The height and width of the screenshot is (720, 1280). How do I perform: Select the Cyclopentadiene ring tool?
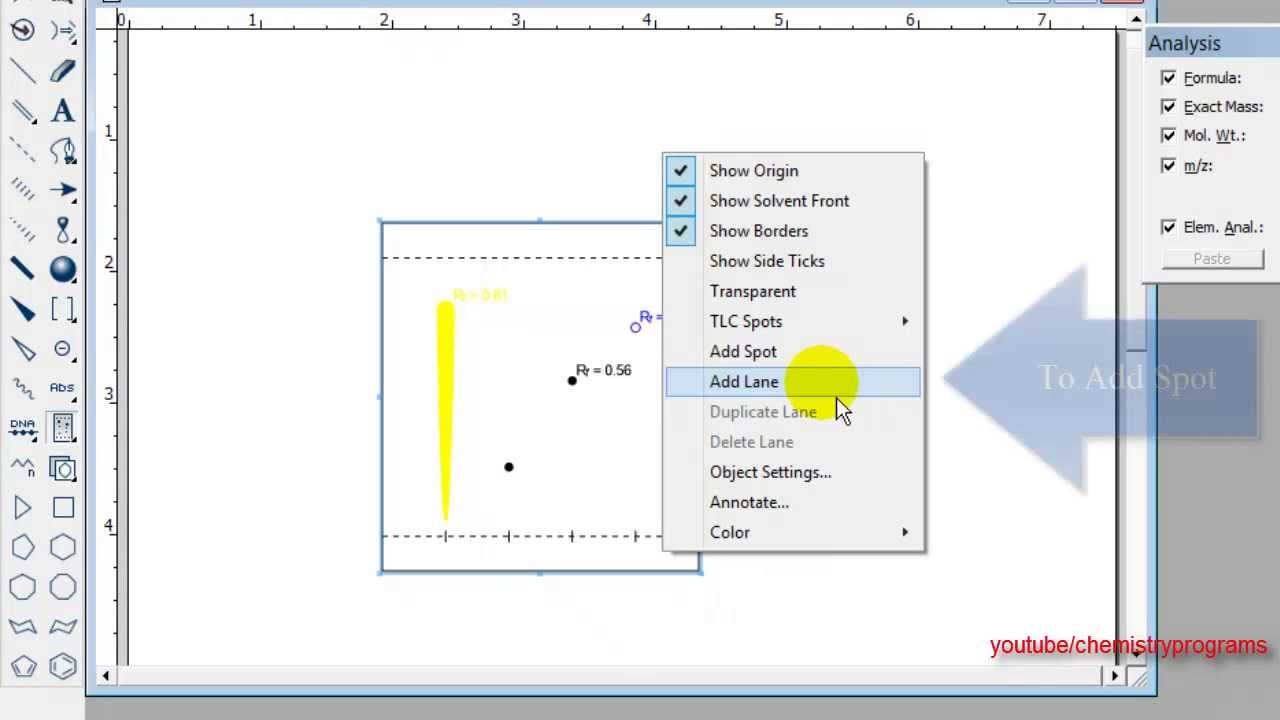pyautogui.click(x=22, y=666)
